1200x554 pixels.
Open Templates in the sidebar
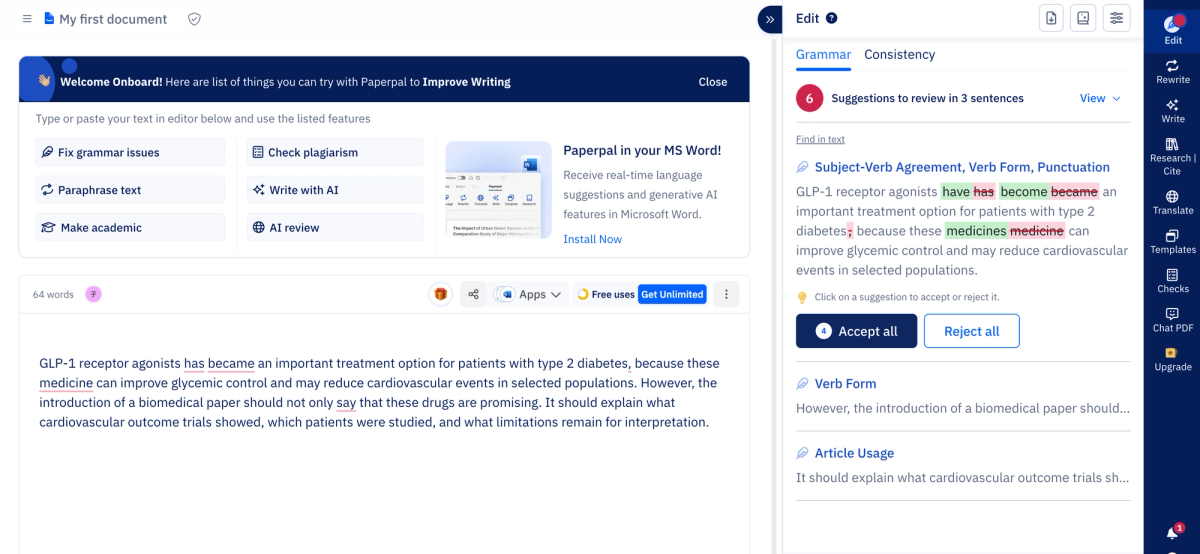click(1173, 241)
